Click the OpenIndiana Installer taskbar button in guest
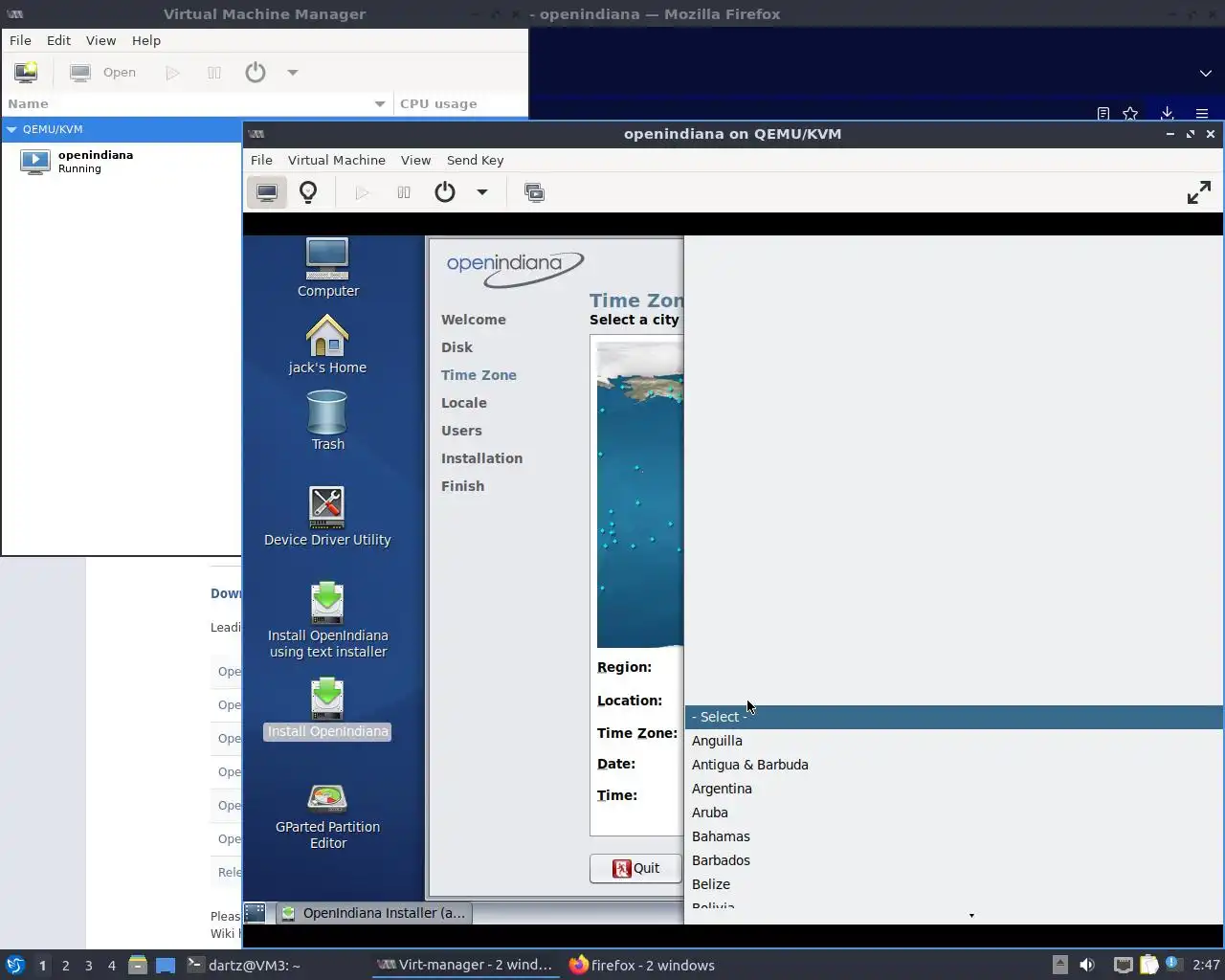Image resolution: width=1225 pixels, height=980 pixels. pyautogui.click(x=373, y=913)
